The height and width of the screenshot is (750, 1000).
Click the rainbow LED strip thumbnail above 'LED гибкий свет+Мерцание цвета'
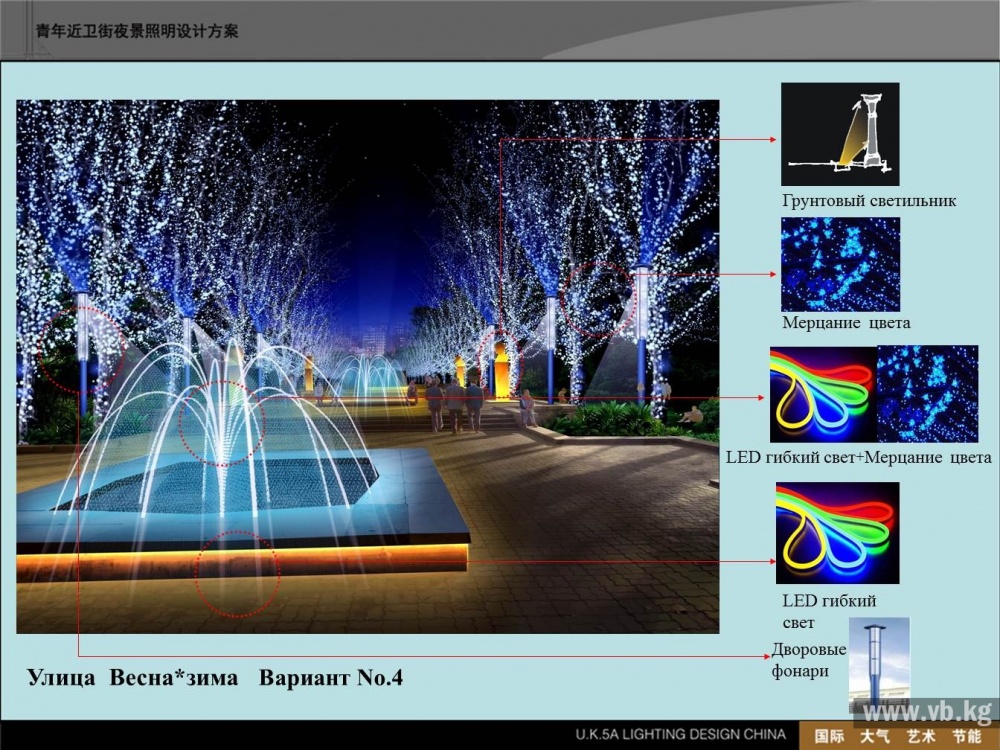[823, 394]
